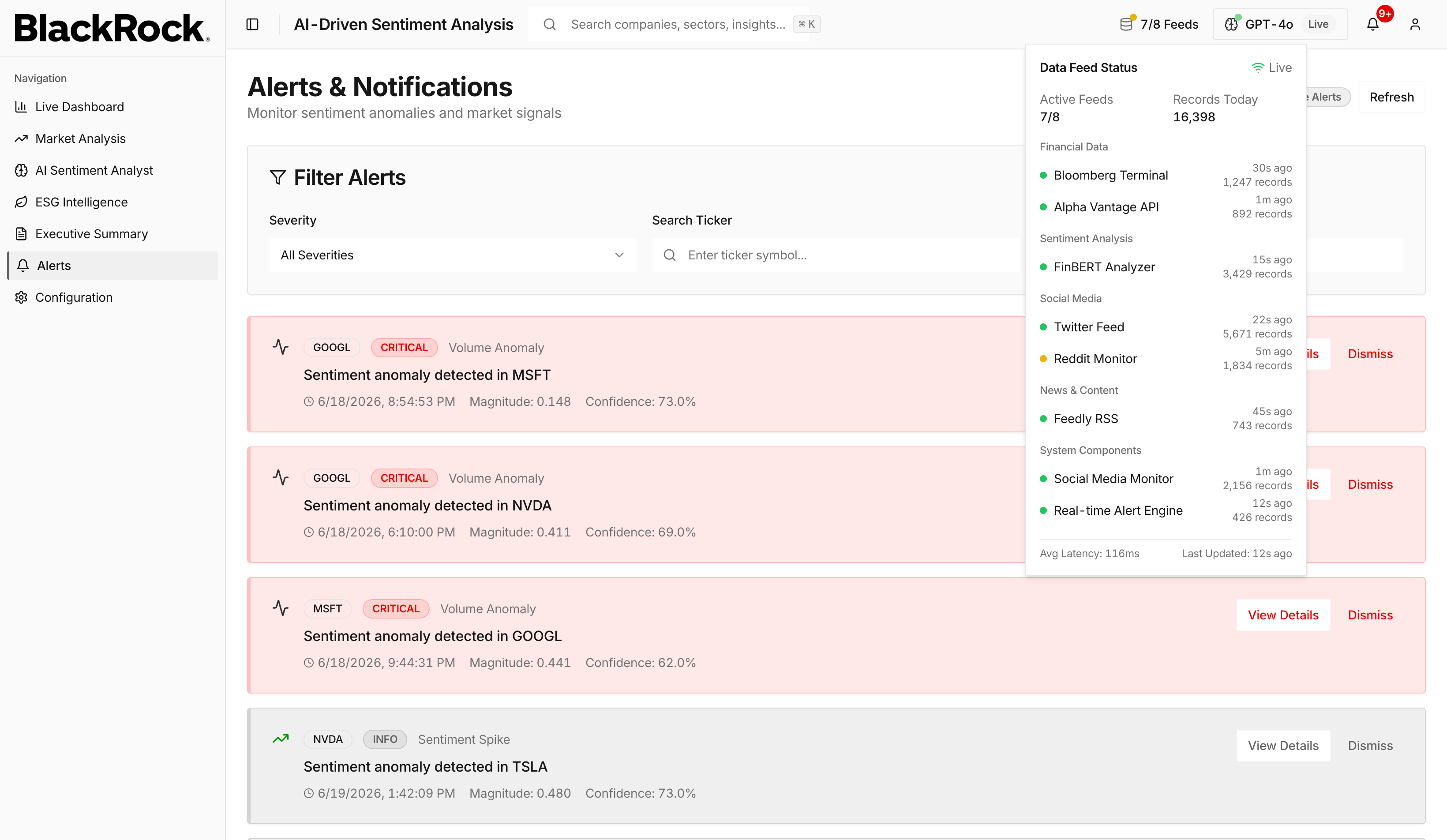The image size is (1447, 840).
Task: Click the Refresh button
Action: click(x=1391, y=97)
